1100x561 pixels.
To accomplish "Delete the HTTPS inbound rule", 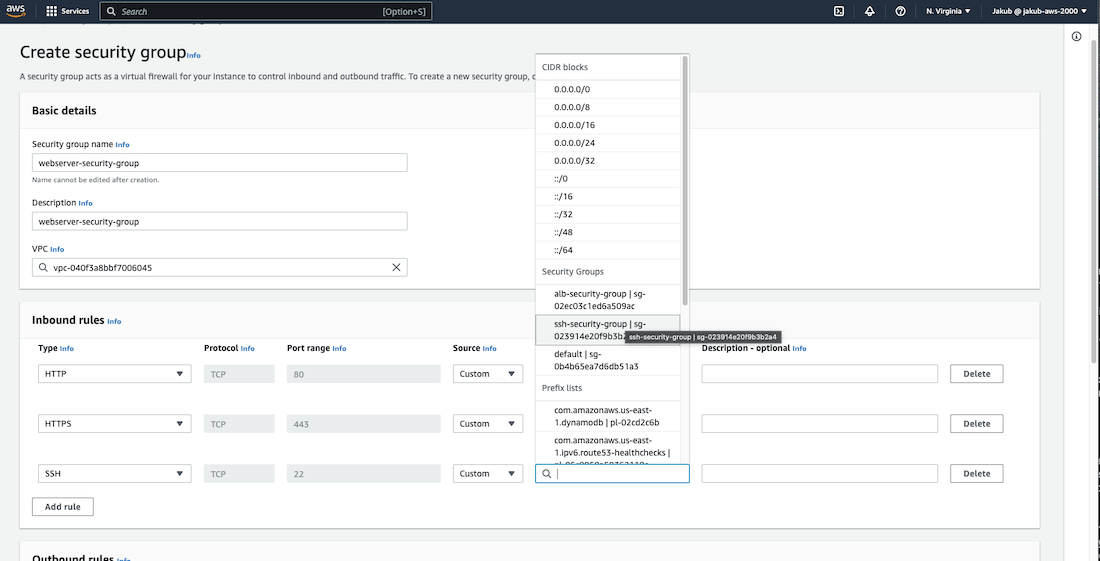I will 976,424.
